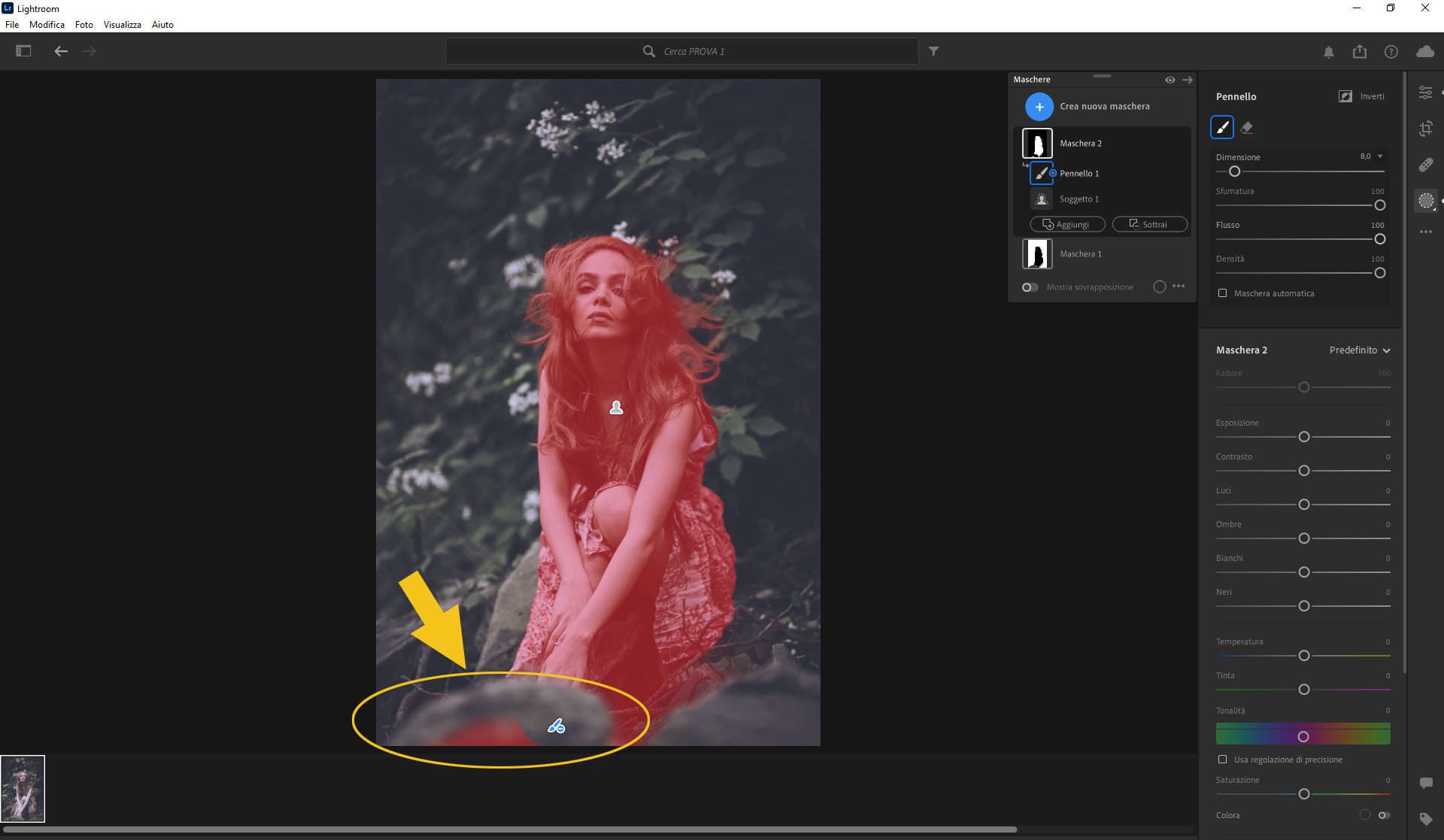Click the plus to create new mask
Screen dimensions: 1444x840
click(1039, 107)
